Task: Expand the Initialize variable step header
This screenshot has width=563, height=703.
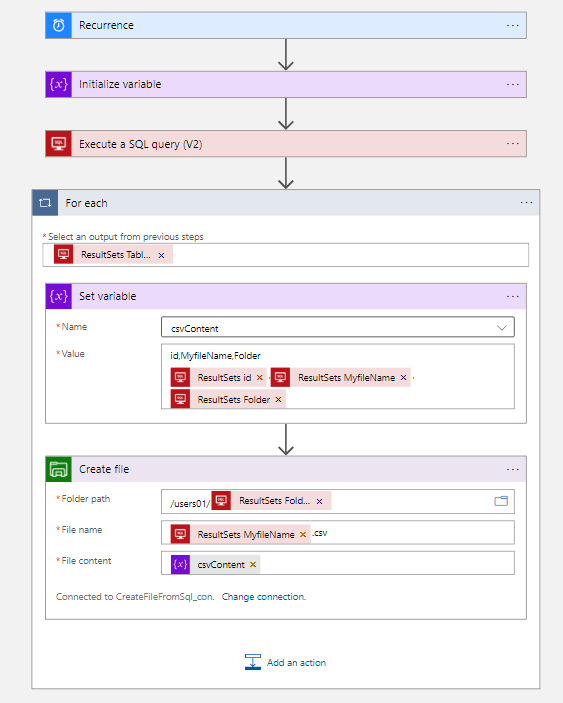Action: tap(286, 85)
